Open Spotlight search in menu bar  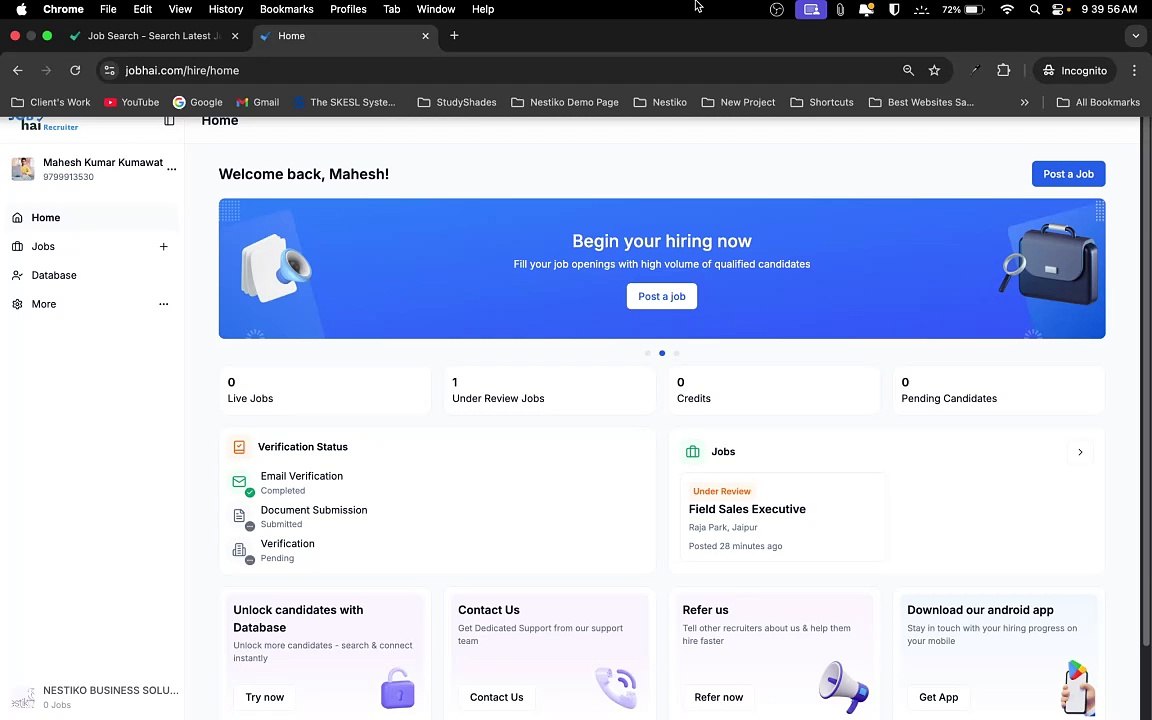[1034, 10]
